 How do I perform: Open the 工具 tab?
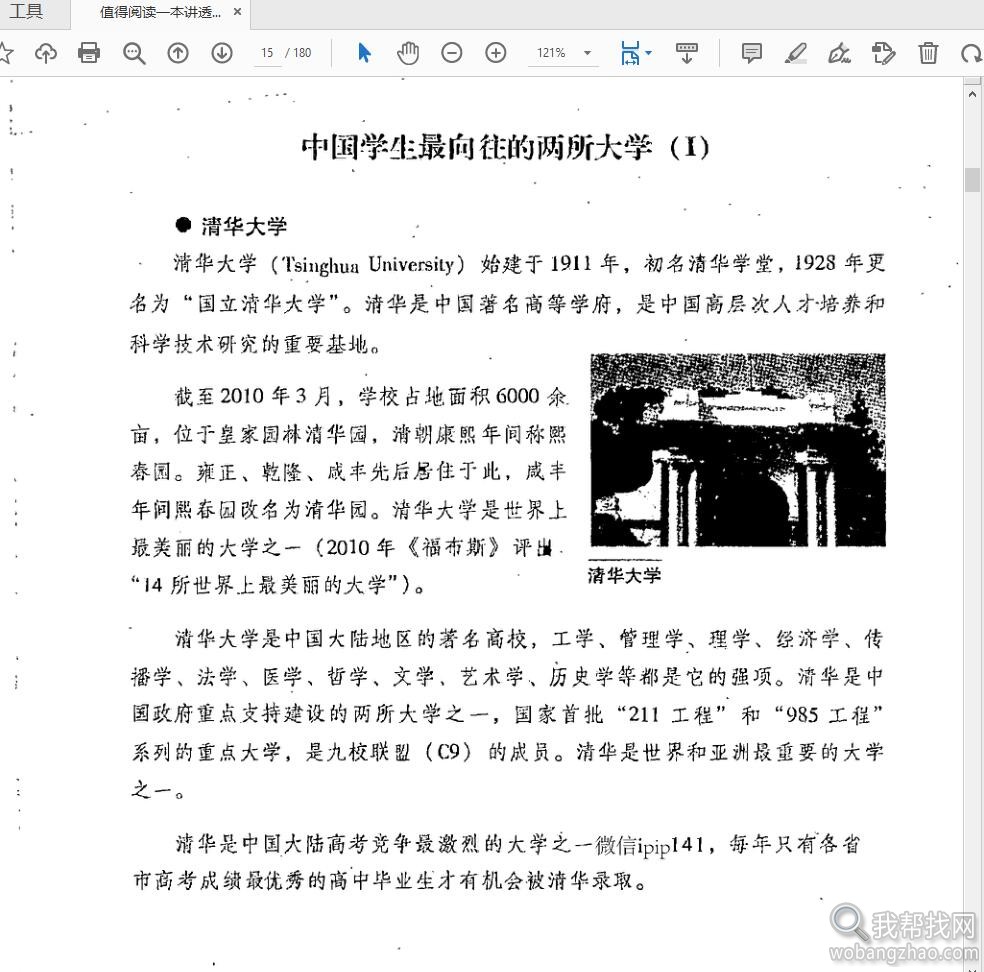tap(26, 12)
